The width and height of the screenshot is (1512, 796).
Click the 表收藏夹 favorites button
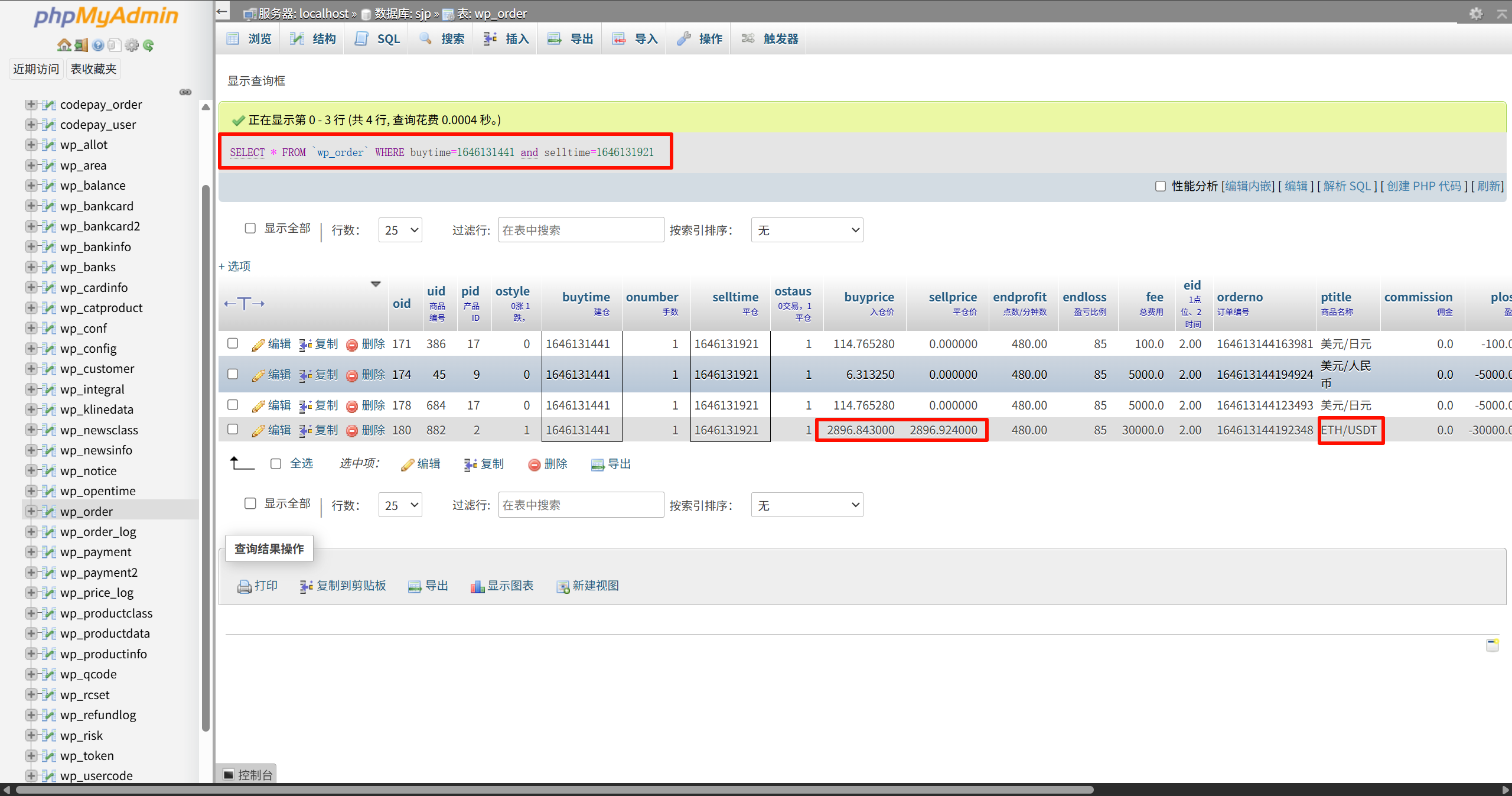pyautogui.click(x=93, y=69)
